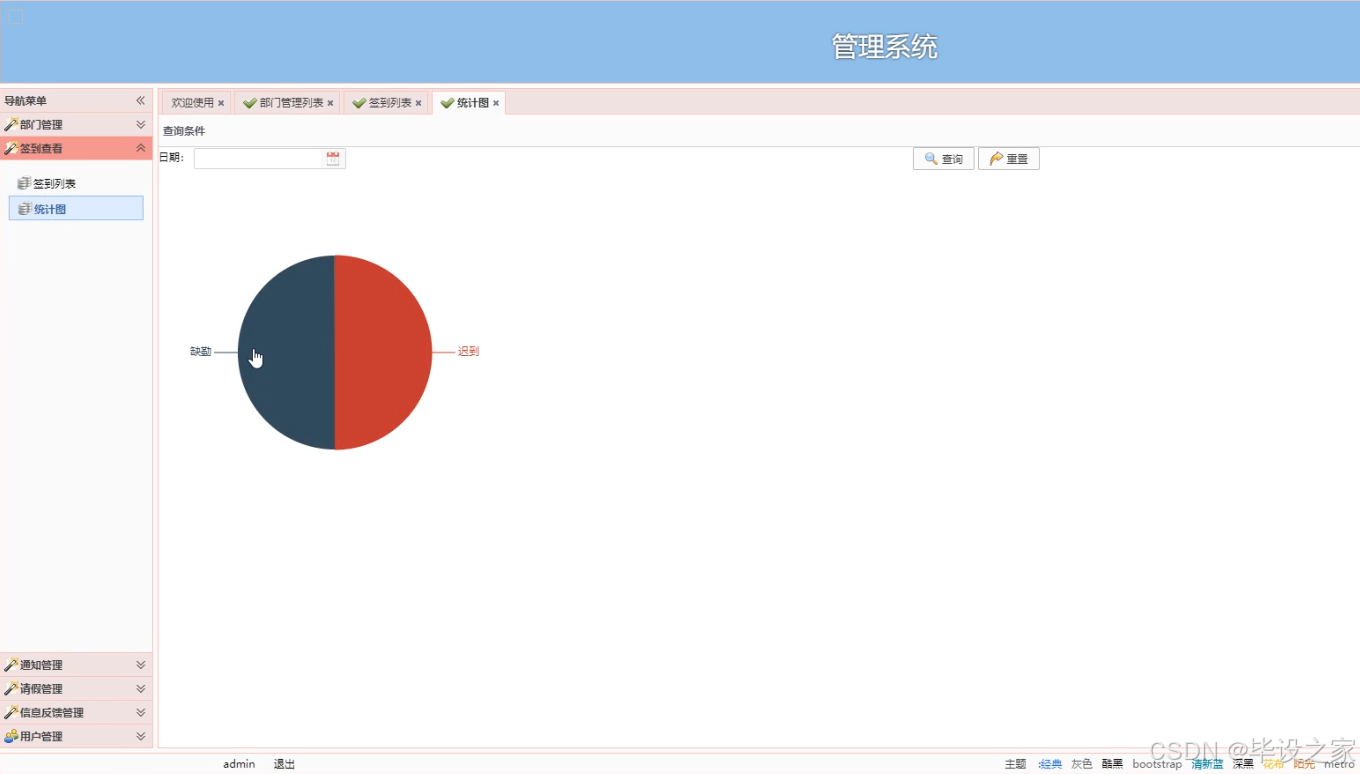Image resolution: width=1360 pixels, height=774 pixels.
Task: Click the wrench icon beside 部门管理
Action: click(12, 123)
